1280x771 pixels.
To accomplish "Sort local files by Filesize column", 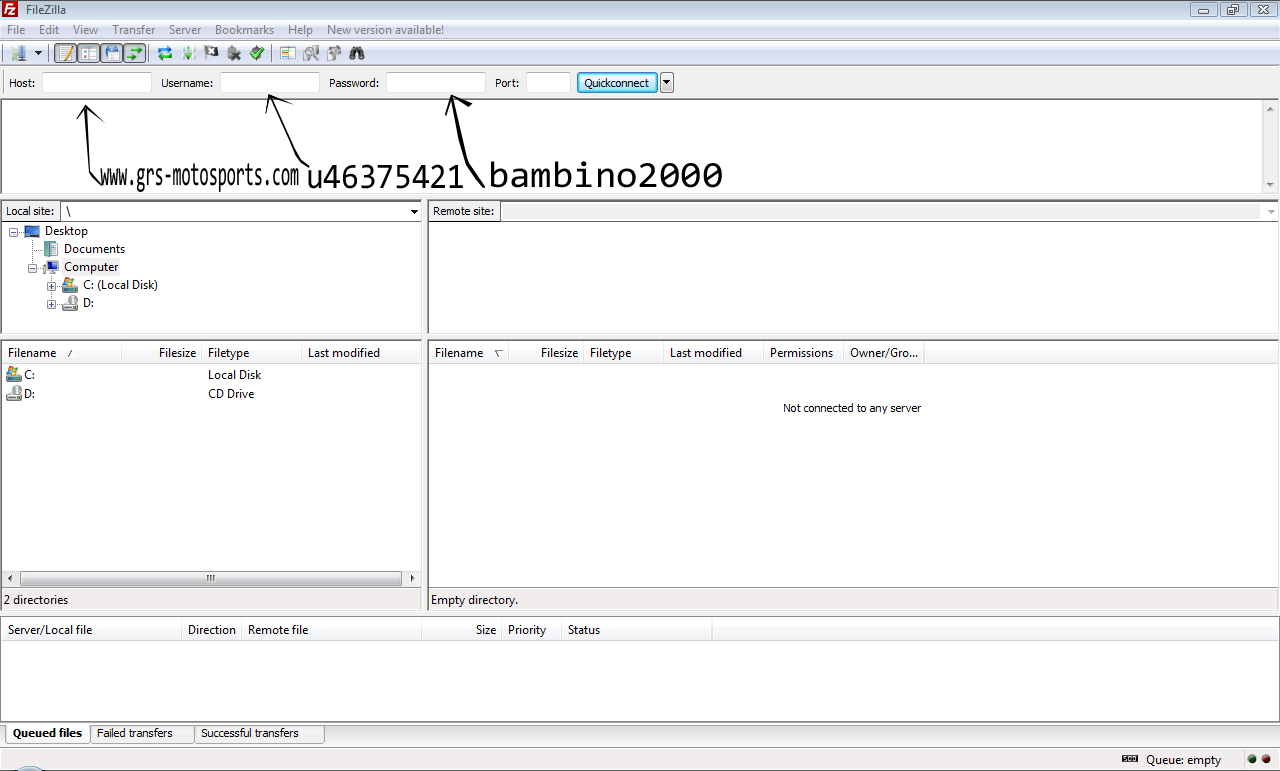I will (x=162, y=353).
